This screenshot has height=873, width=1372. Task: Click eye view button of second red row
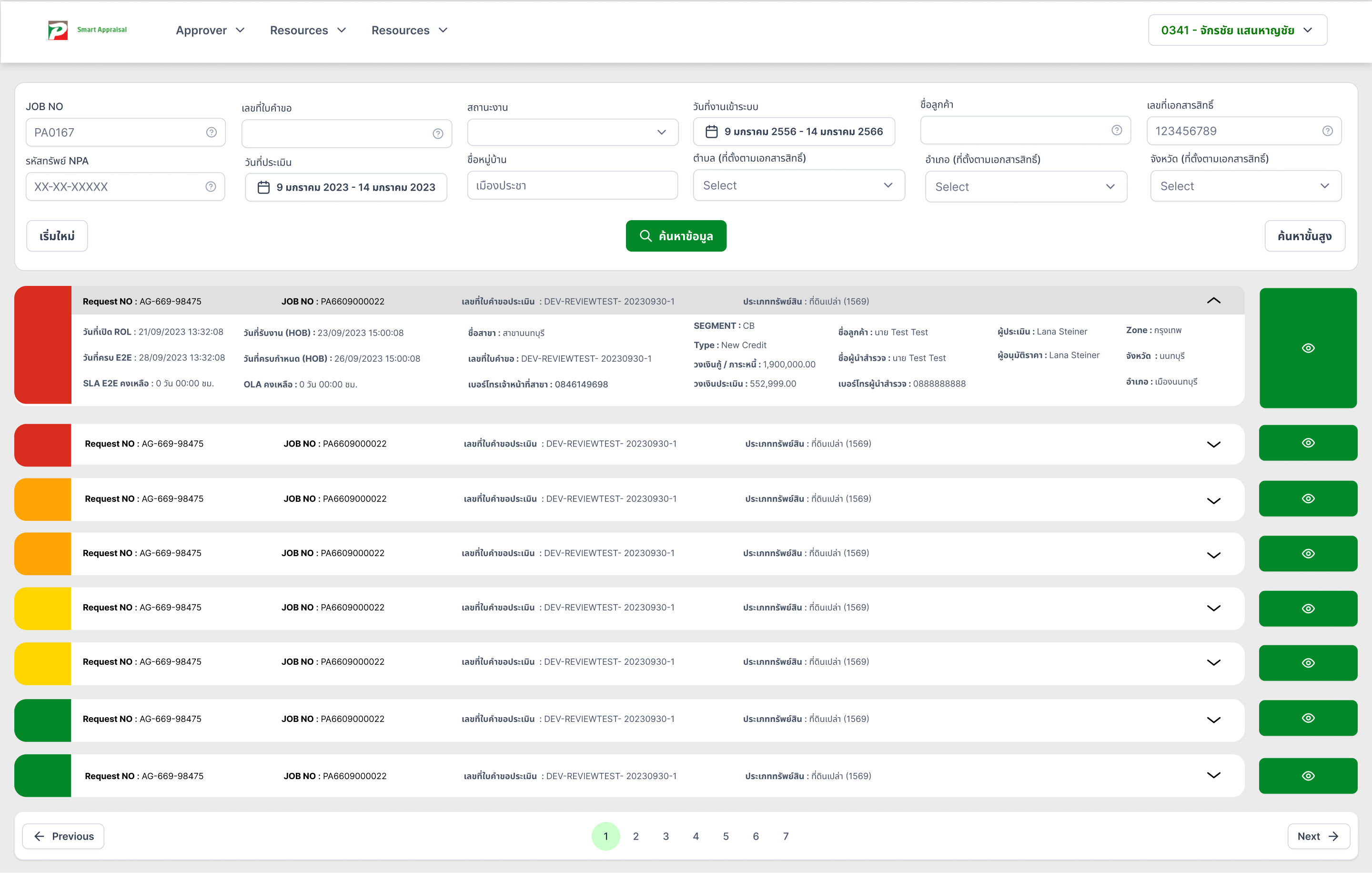coord(1308,443)
